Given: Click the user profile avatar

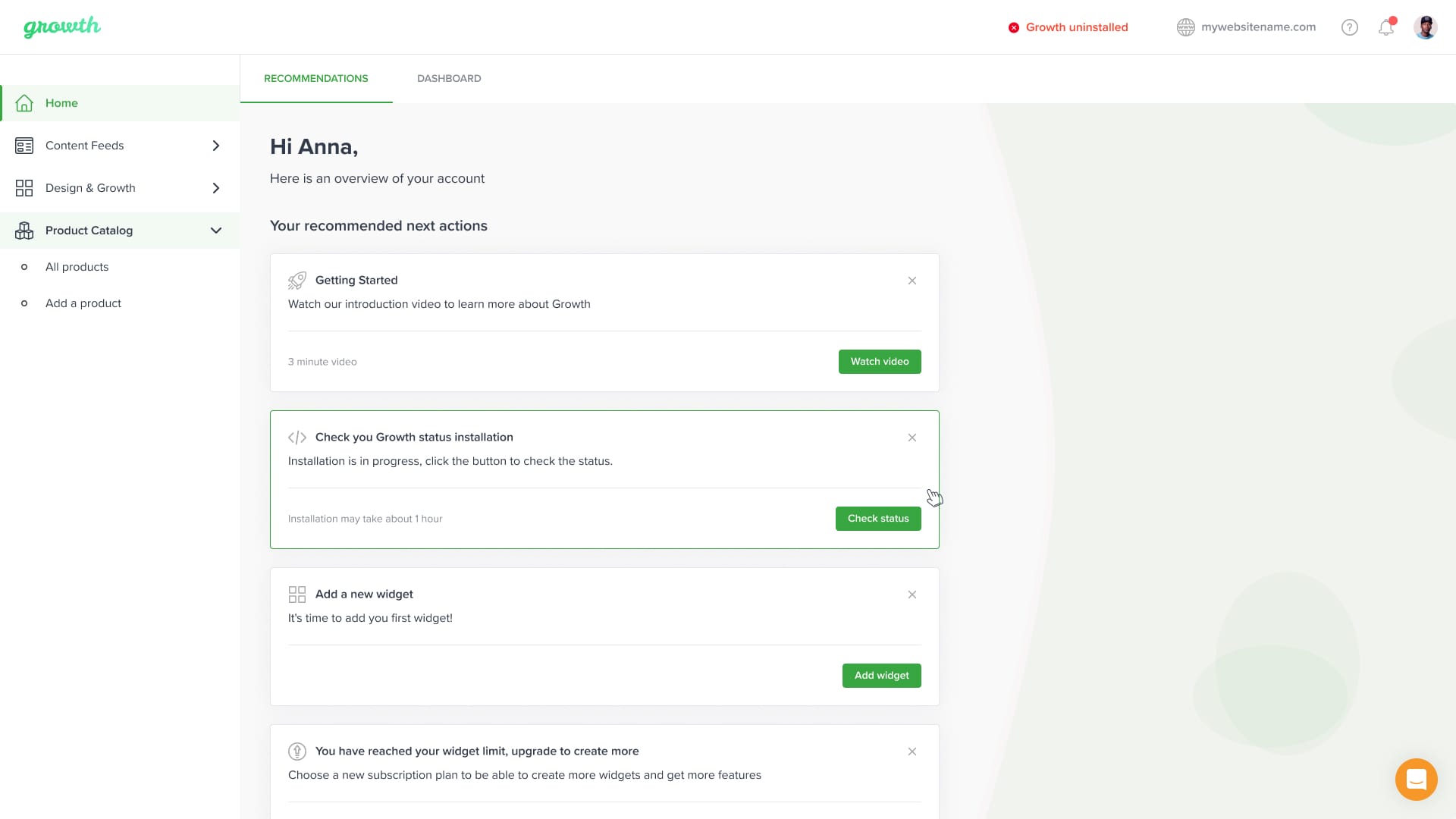Looking at the screenshot, I should pyautogui.click(x=1425, y=27).
